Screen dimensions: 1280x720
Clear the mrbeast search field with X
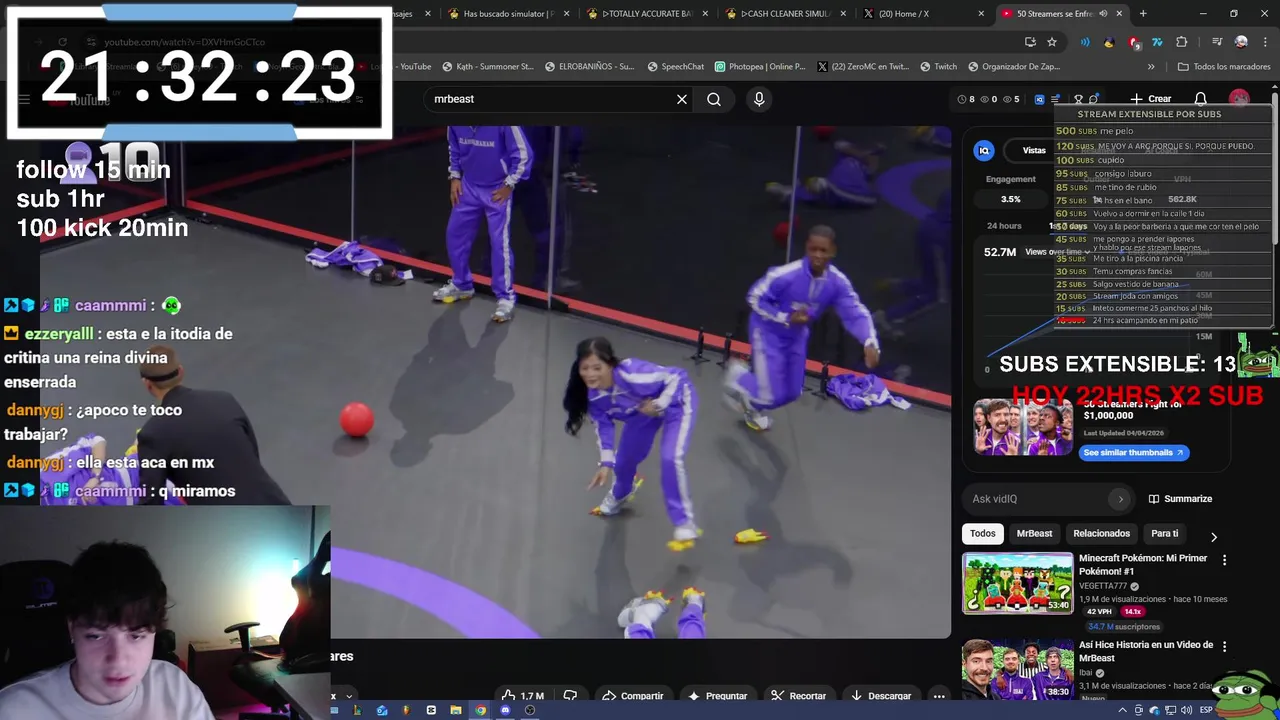[x=682, y=99]
